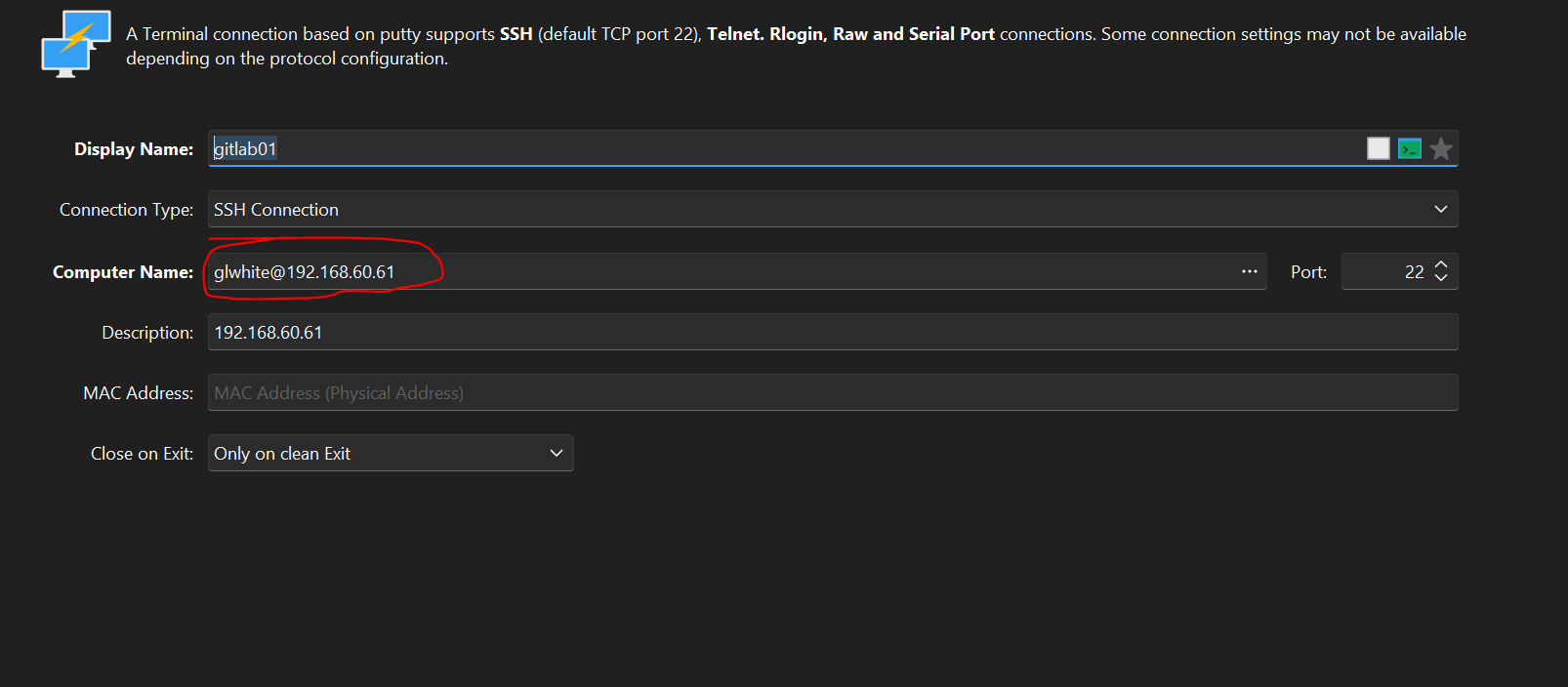Click the Close on Exit label

tap(142, 454)
